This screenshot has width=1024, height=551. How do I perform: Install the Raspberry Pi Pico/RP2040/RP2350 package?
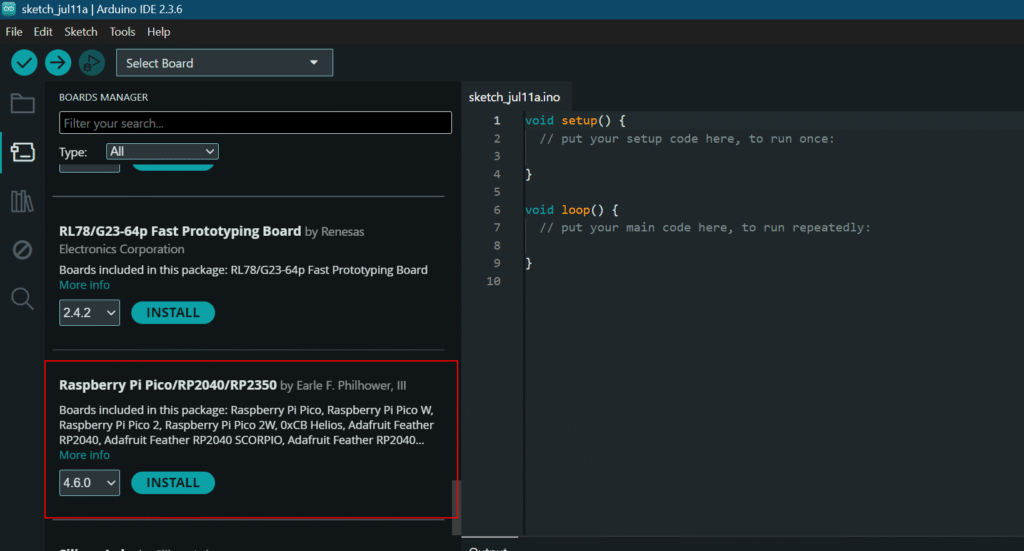point(173,483)
